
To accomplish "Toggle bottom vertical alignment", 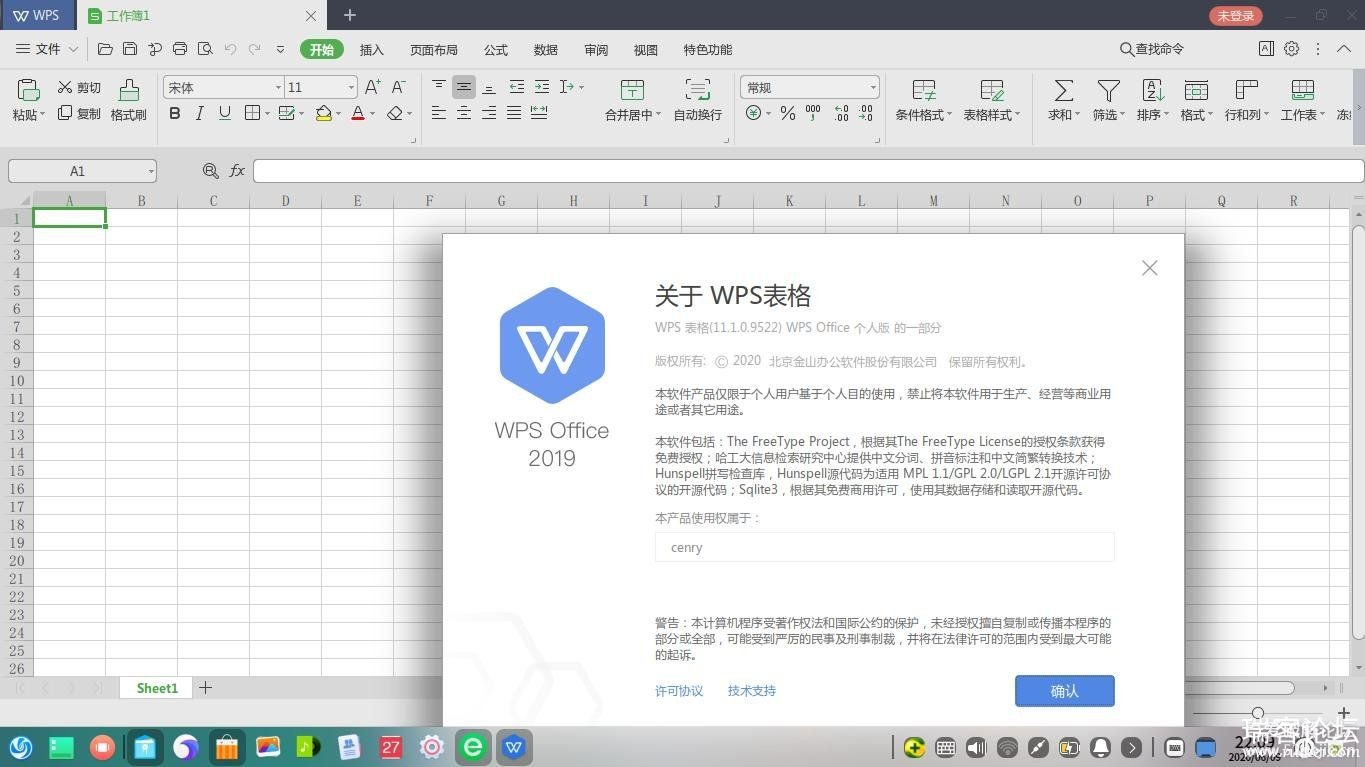I will (489, 87).
